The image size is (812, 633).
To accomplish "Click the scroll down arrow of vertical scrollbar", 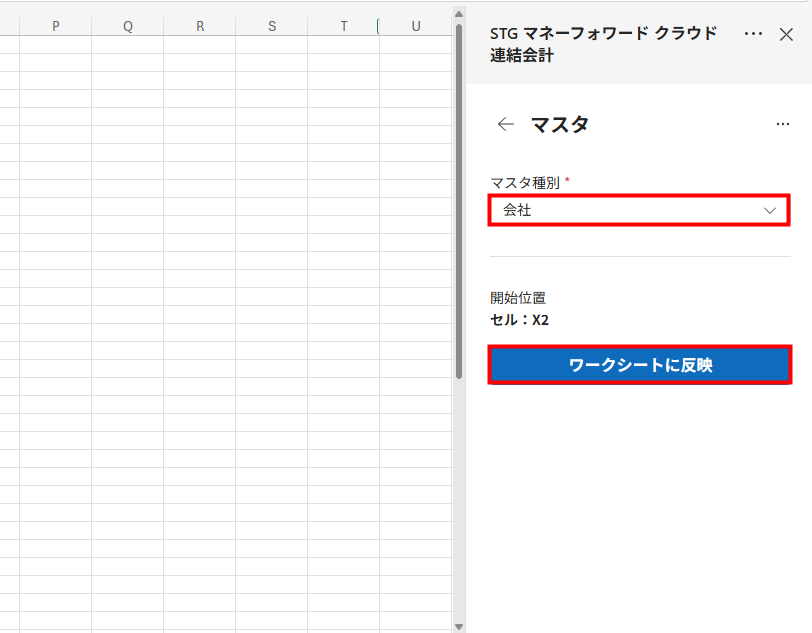I will [x=459, y=625].
